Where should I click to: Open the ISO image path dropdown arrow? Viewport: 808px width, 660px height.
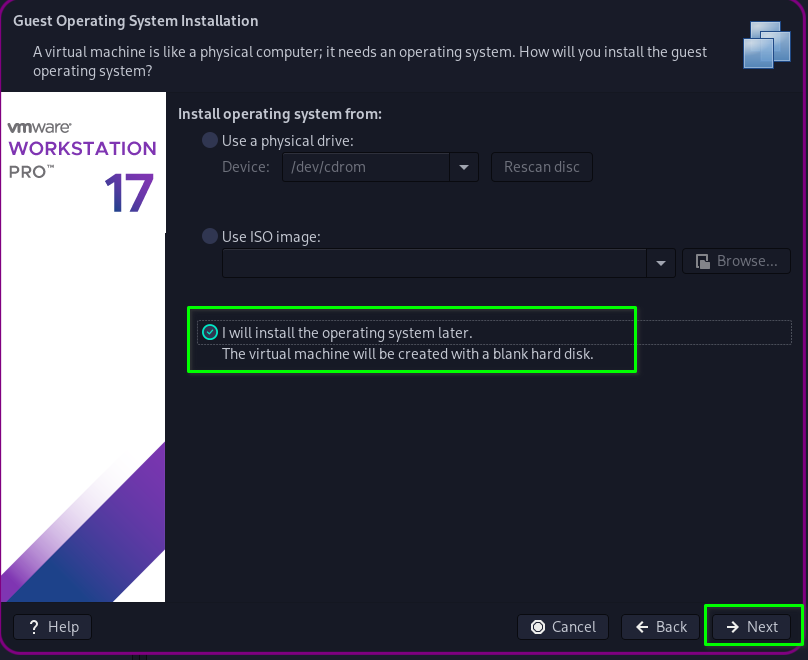click(661, 263)
